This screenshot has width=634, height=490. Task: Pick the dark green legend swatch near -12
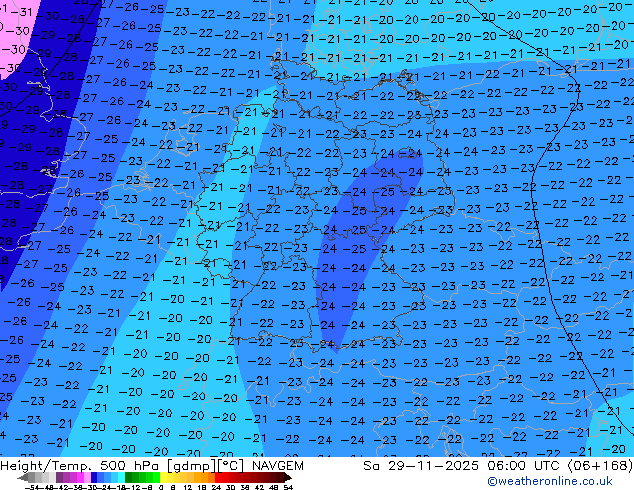tap(128, 478)
